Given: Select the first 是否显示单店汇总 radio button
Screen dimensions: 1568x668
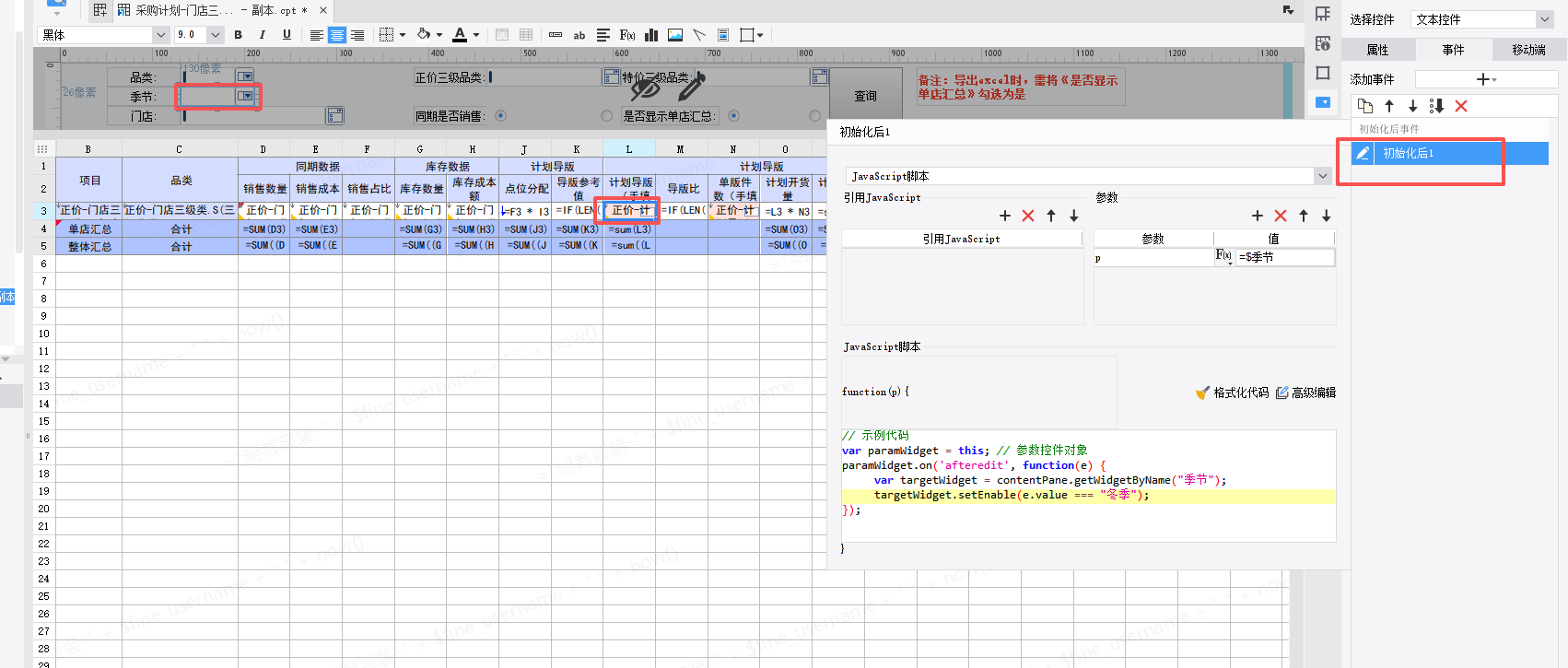Looking at the screenshot, I should point(734,116).
